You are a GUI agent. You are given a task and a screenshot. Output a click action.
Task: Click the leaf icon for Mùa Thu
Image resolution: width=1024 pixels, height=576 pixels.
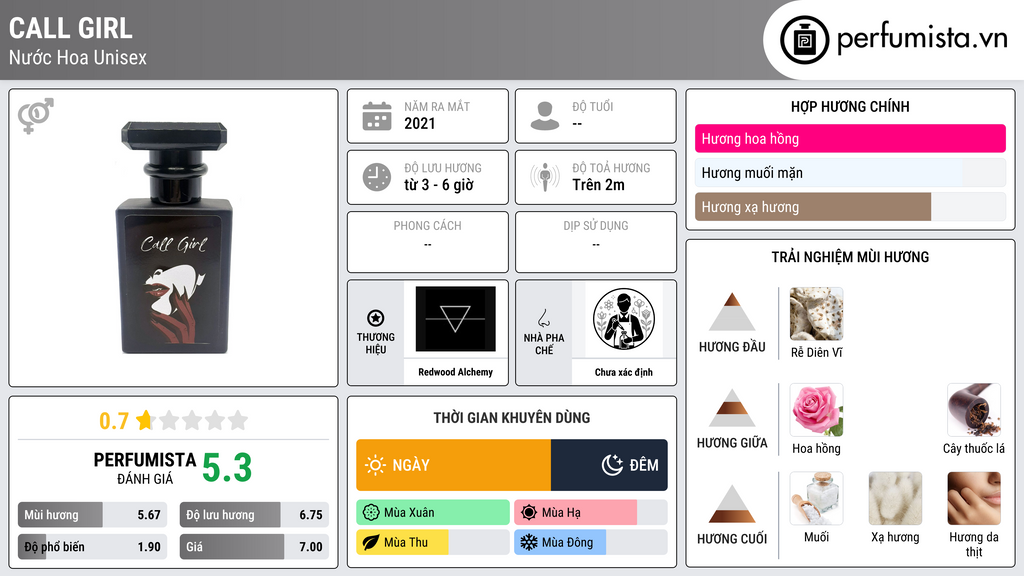pos(371,542)
